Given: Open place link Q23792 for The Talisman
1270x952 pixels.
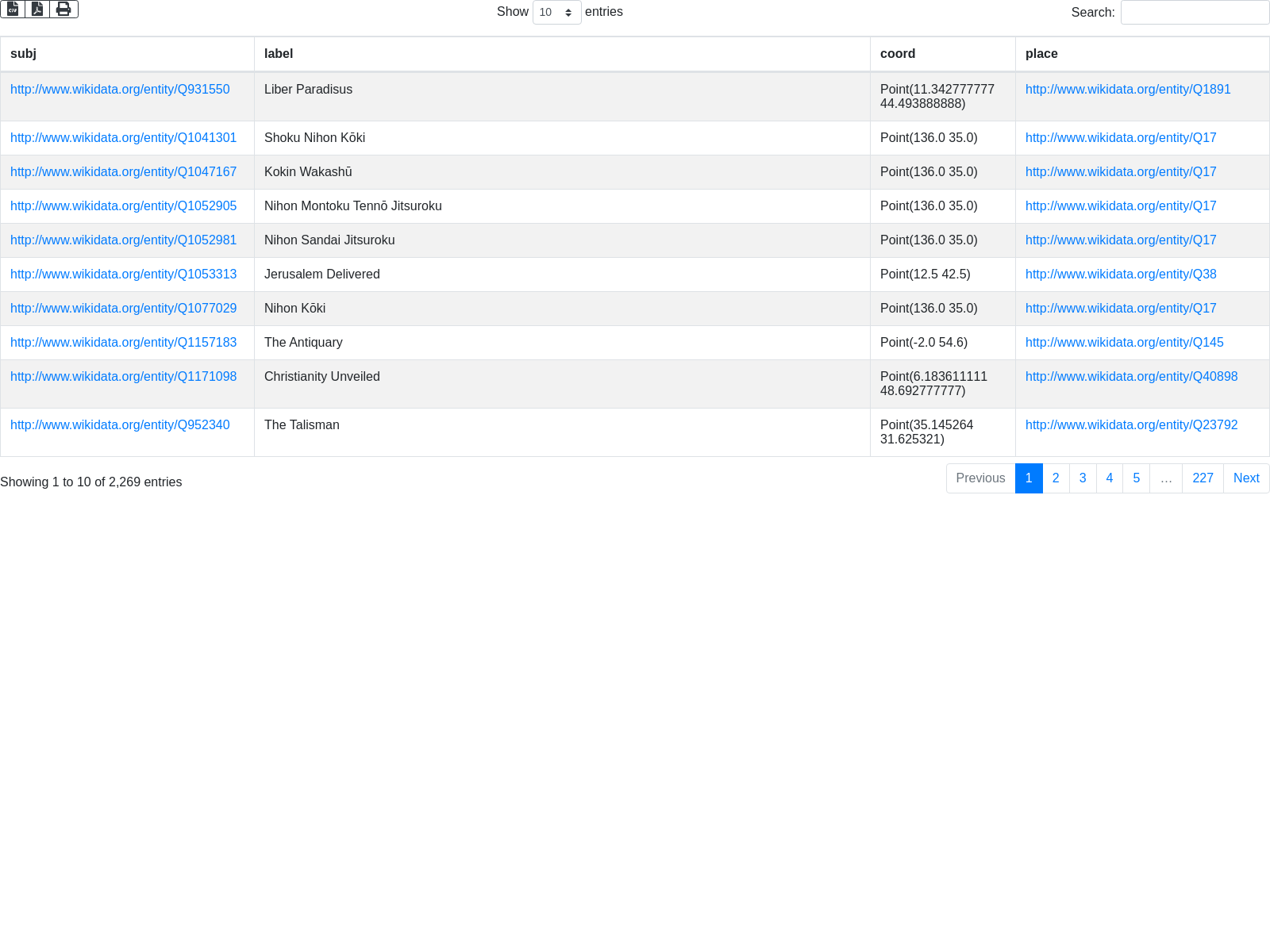Looking at the screenshot, I should (1132, 425).
